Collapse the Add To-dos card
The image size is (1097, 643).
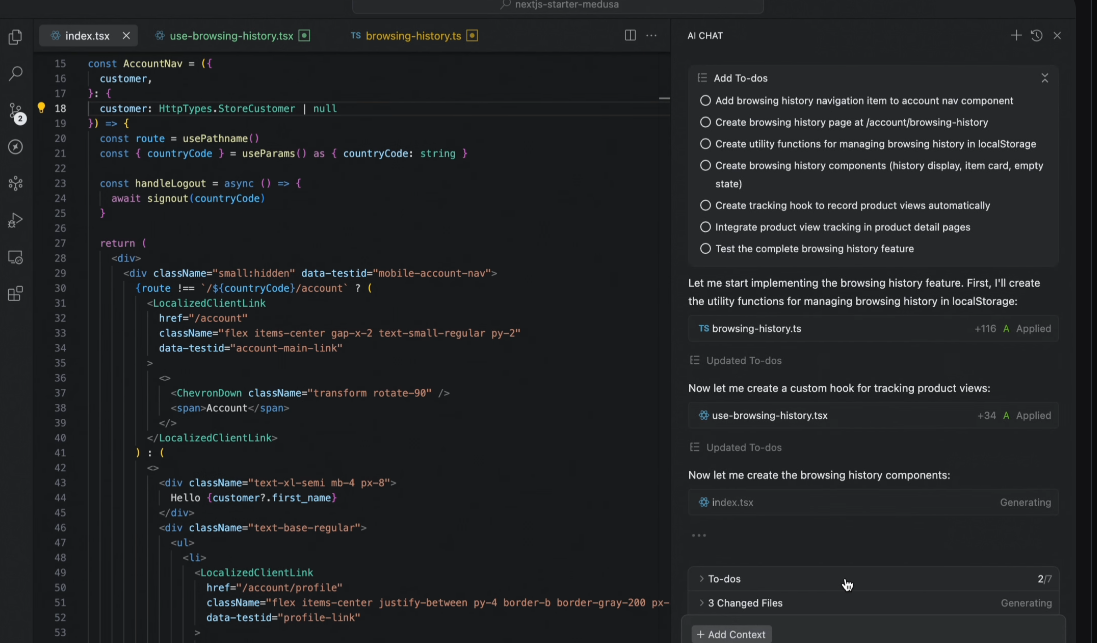point(1045,78)
